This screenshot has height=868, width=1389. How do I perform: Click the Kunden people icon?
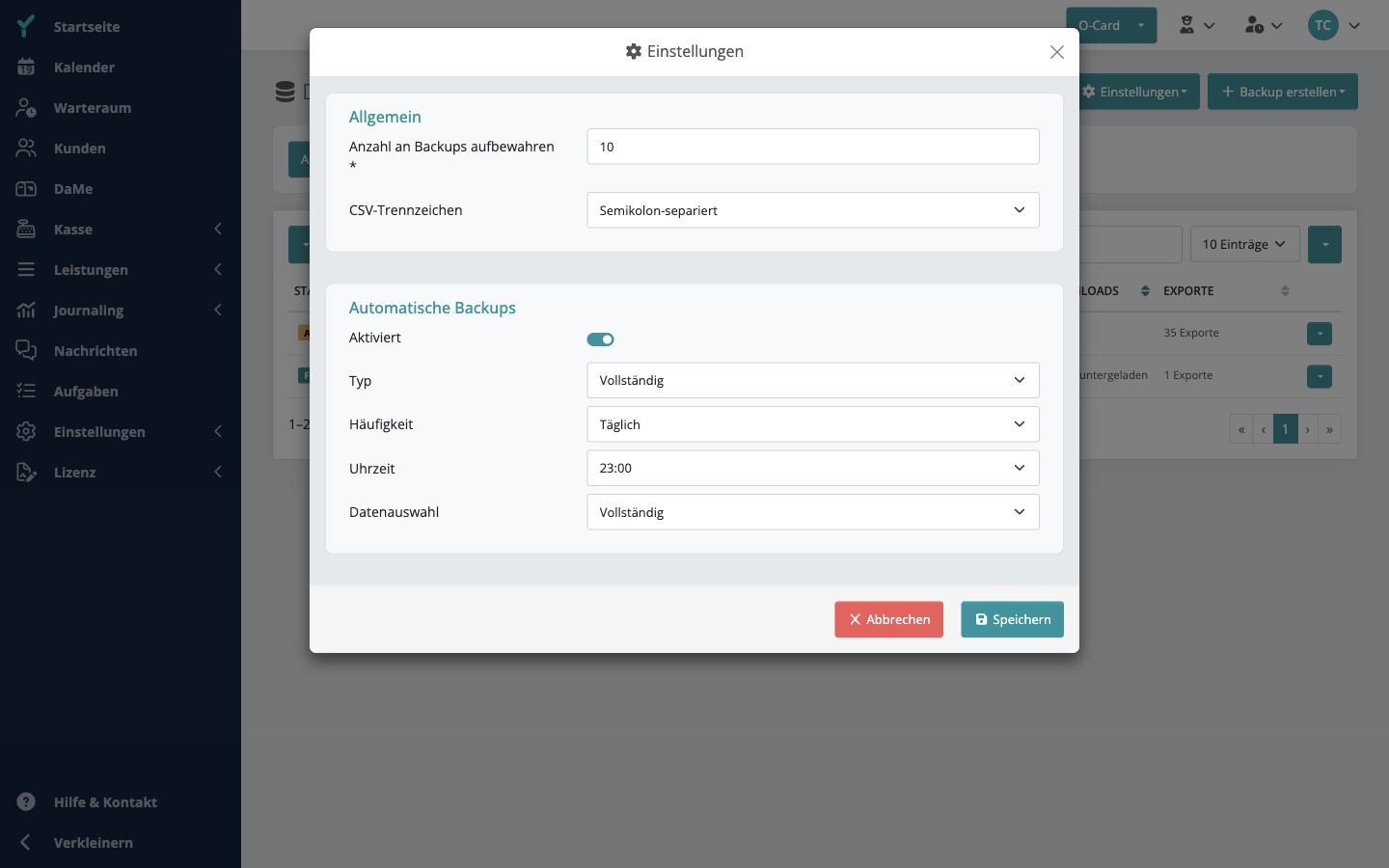[26, 149]
